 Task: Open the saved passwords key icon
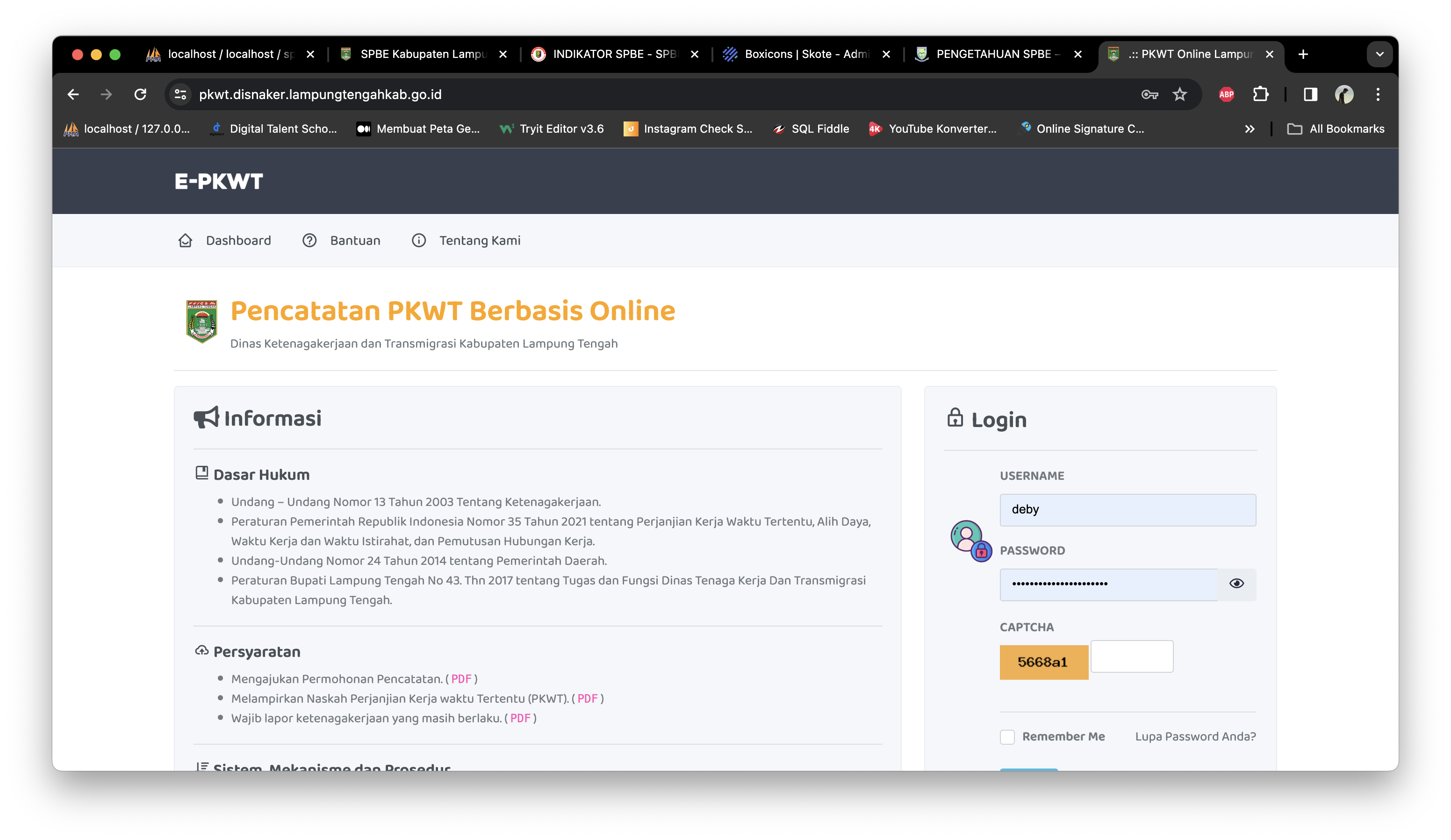tap(1149, 94)
